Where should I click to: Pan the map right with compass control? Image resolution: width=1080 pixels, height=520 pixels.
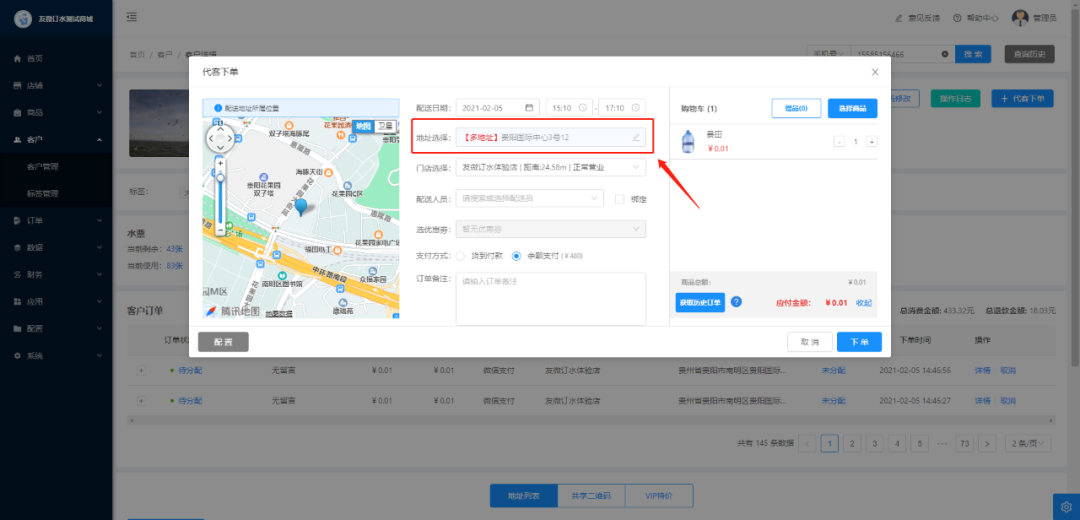229,138
